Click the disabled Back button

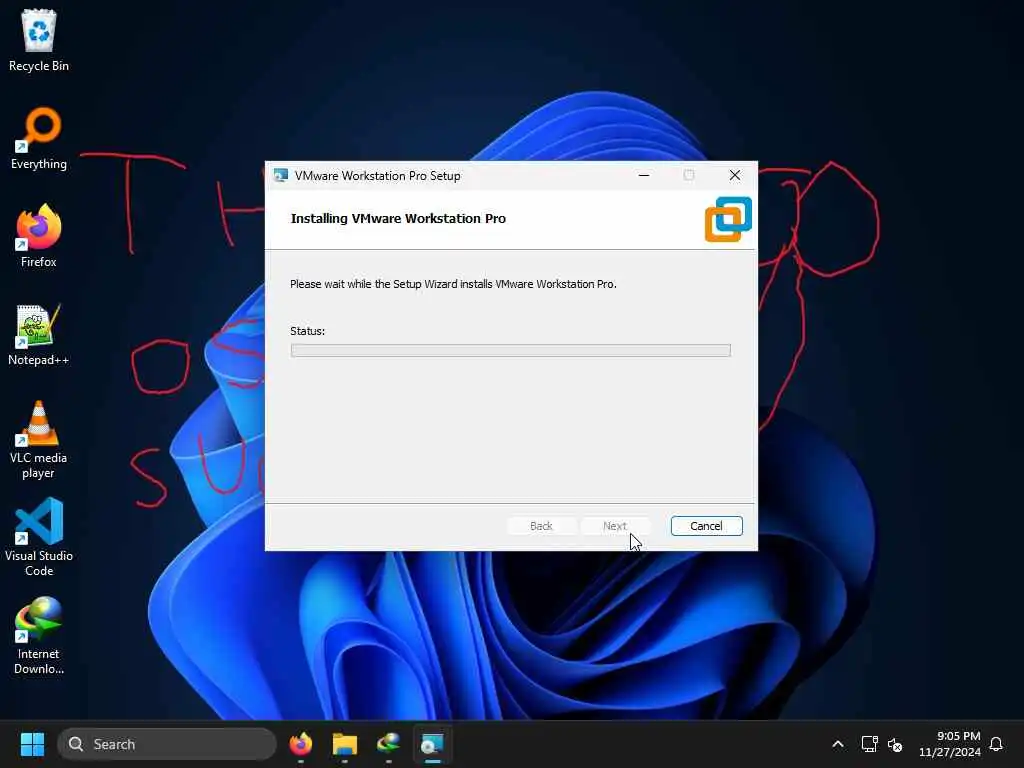pyautogui.click(x=541, y=526)
